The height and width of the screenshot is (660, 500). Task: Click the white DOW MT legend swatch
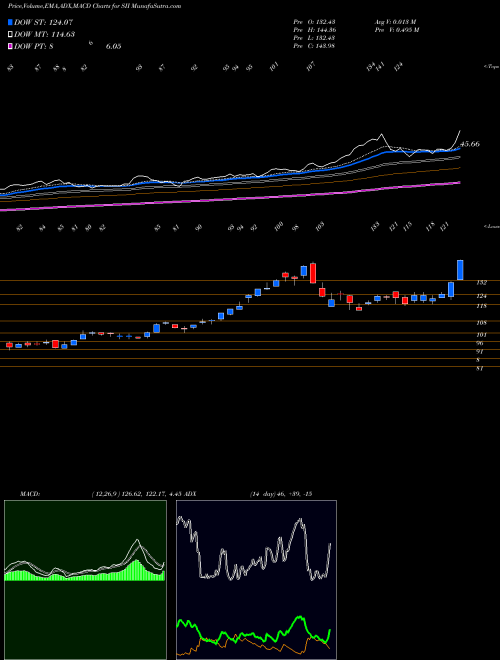coord(10,34)
